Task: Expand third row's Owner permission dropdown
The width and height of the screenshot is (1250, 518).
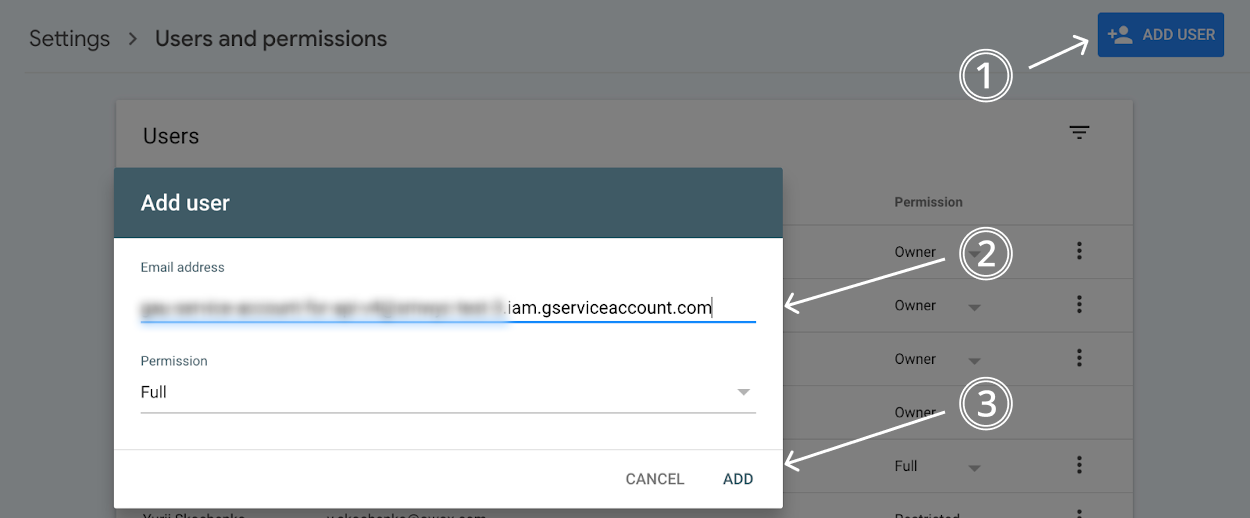Action: click(974, 360)
